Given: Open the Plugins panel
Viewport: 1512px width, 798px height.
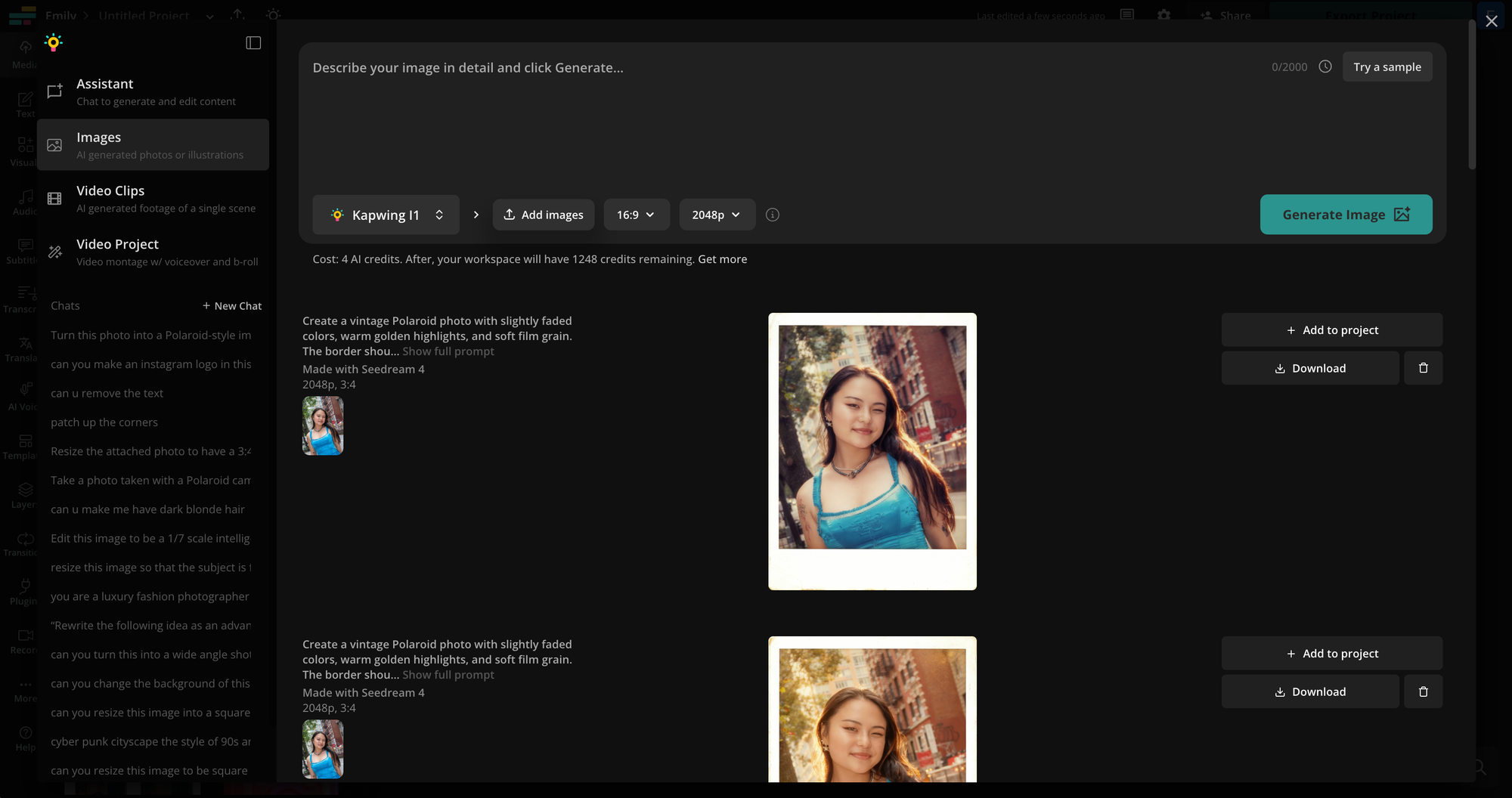Looking at the screenshot, I should 23,591.
